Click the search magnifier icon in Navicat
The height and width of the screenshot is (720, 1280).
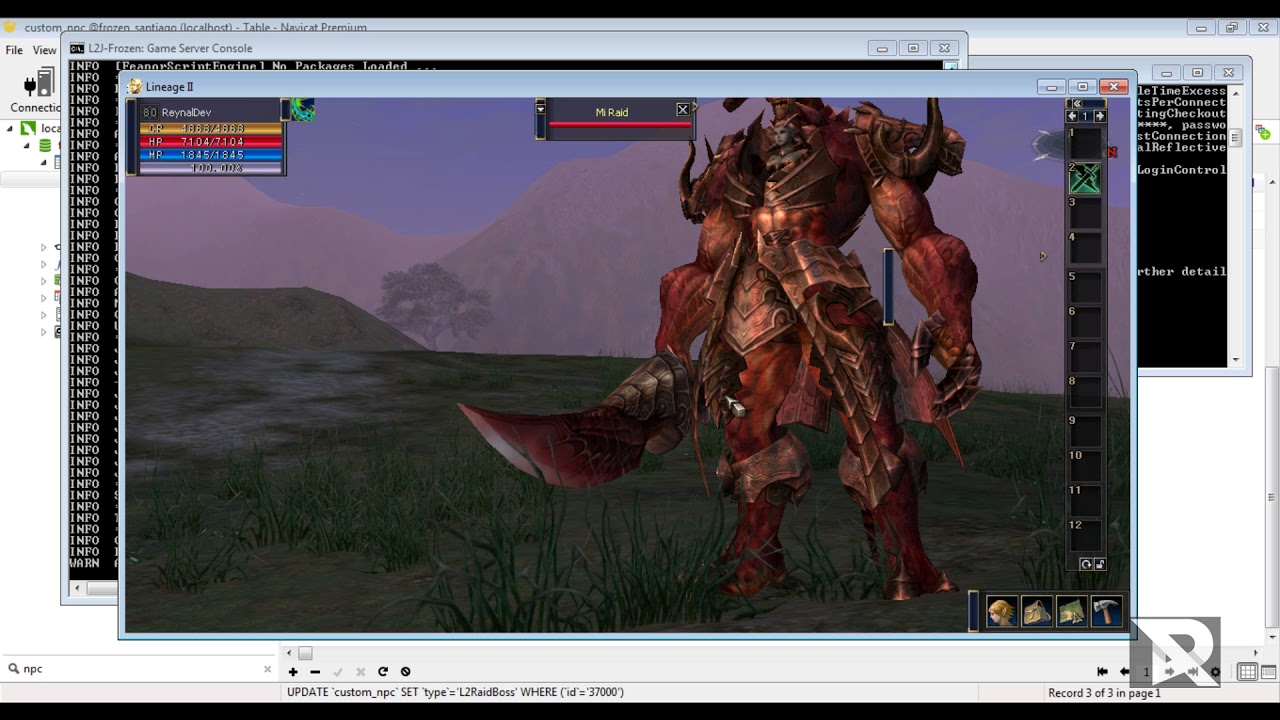(x=13, y=669)
